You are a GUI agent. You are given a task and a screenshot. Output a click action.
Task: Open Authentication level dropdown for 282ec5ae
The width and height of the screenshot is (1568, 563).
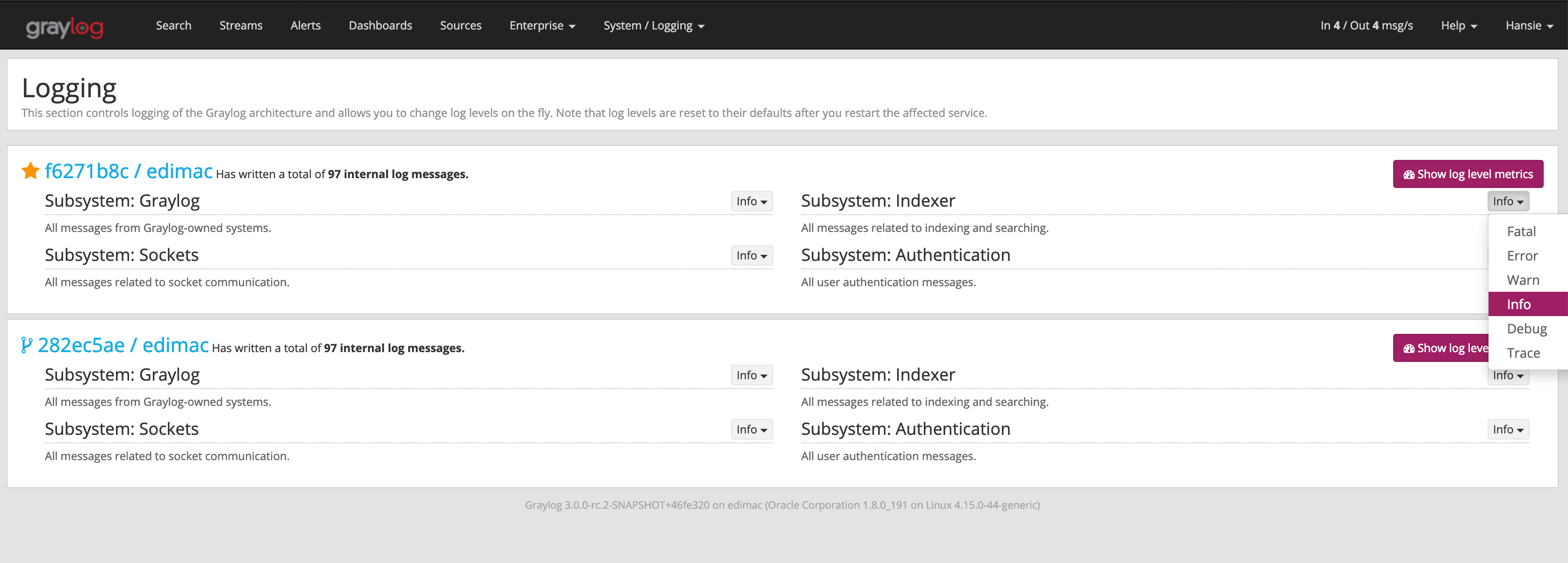pyautogui.click(x=1508, y=430)
